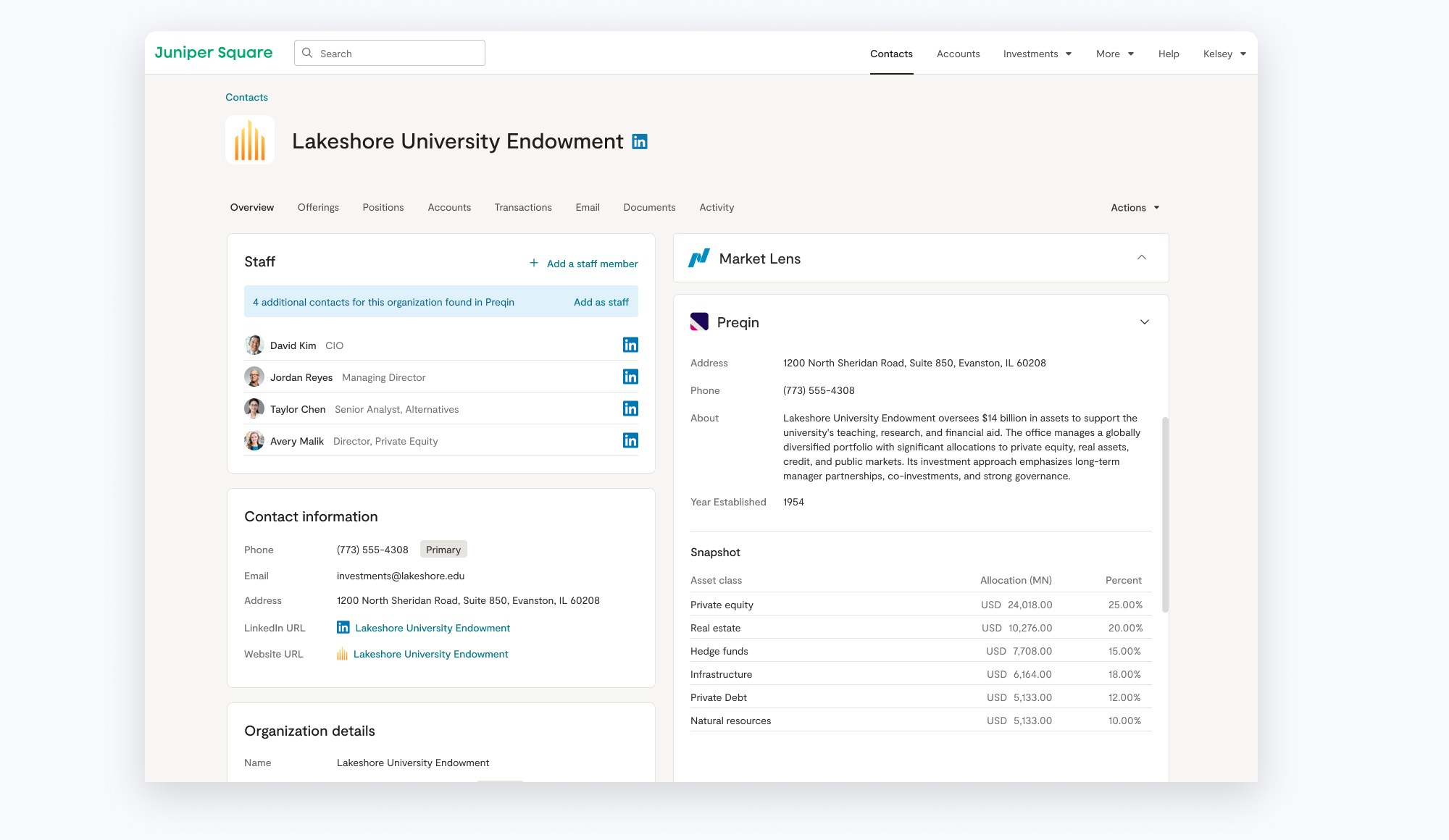The width and height of the screenshot is (1449, 840).
Task: Open the Investments dropdown menu
Action: pos(1037,54)
